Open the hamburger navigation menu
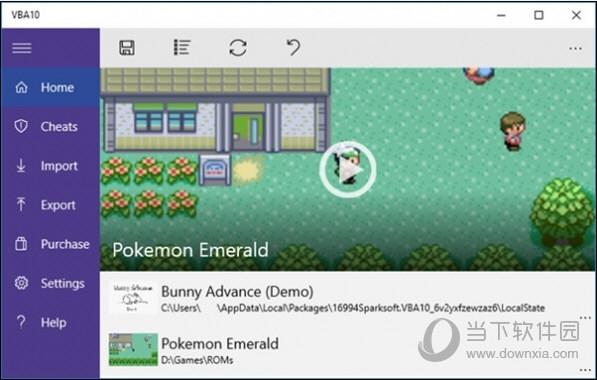597x380 pixels. pos(22,48)
